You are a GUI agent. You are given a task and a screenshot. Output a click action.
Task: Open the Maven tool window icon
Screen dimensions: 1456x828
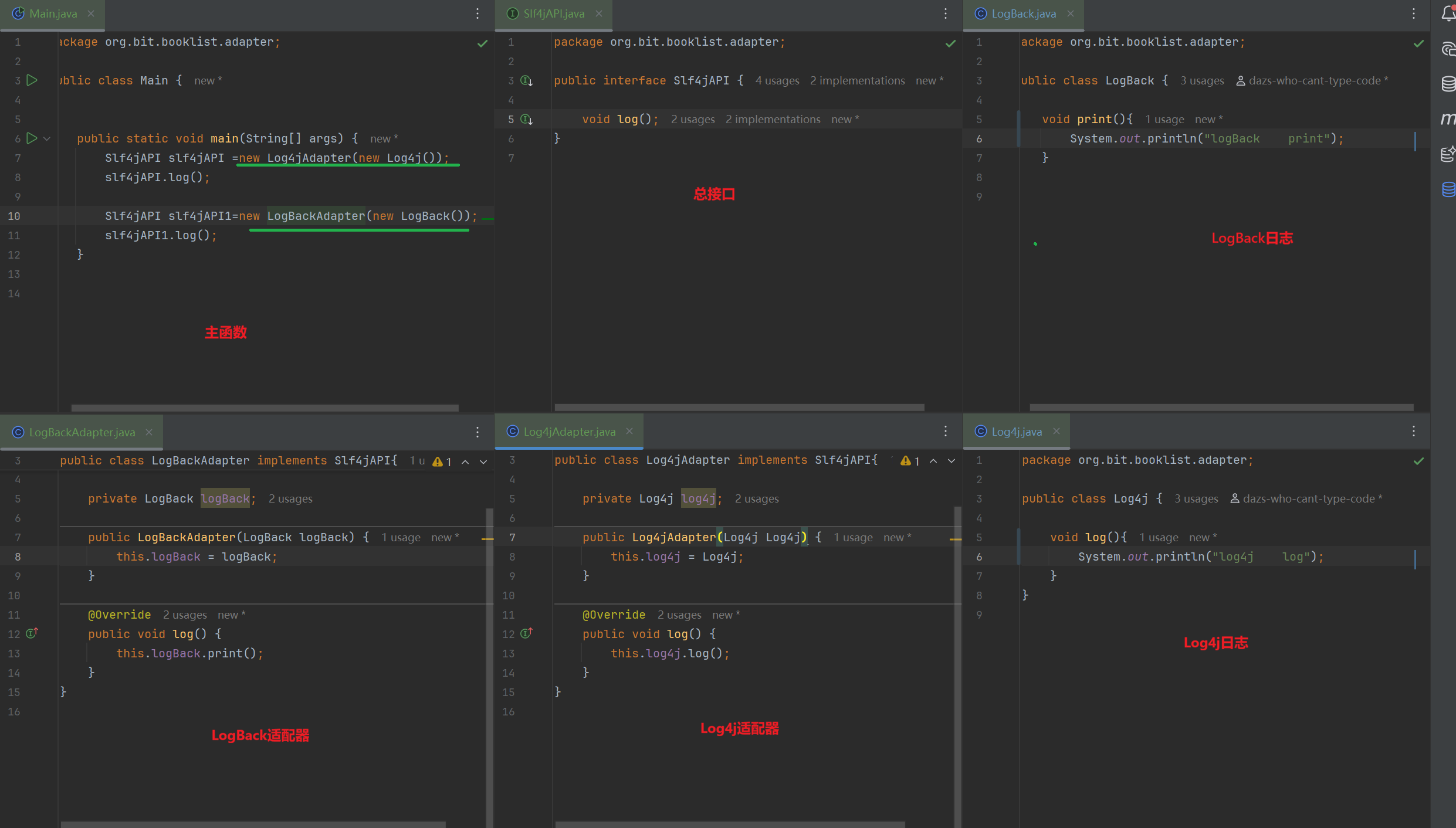(x=1448, y=119)
